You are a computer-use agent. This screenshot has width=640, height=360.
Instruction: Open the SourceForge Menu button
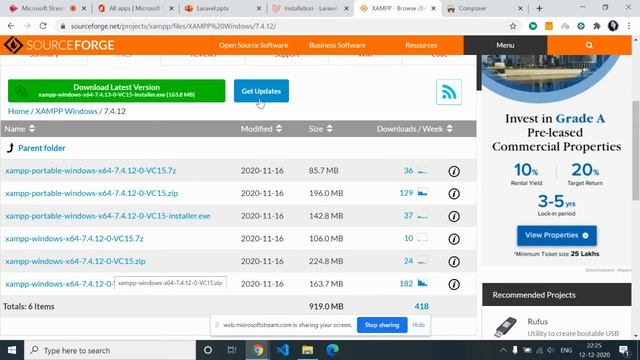click(505, 45)
